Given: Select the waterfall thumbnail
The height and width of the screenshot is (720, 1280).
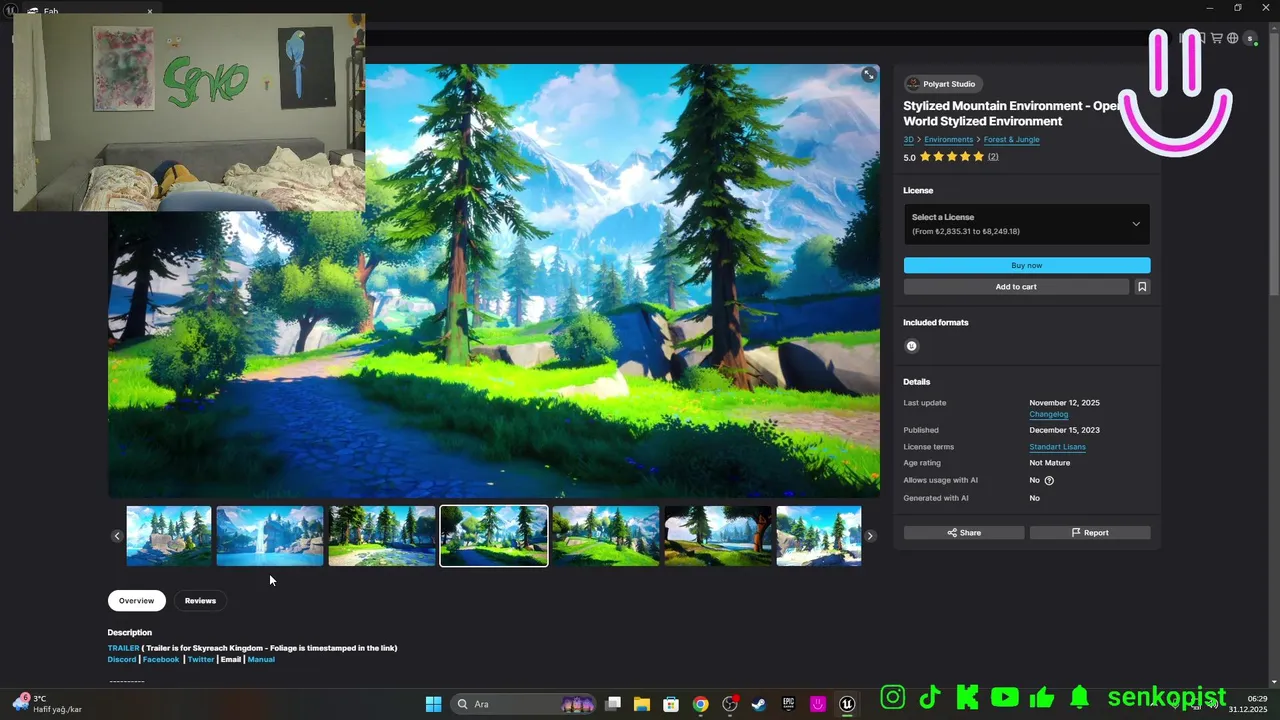Looking at the screenshot, I should (270, 536).
